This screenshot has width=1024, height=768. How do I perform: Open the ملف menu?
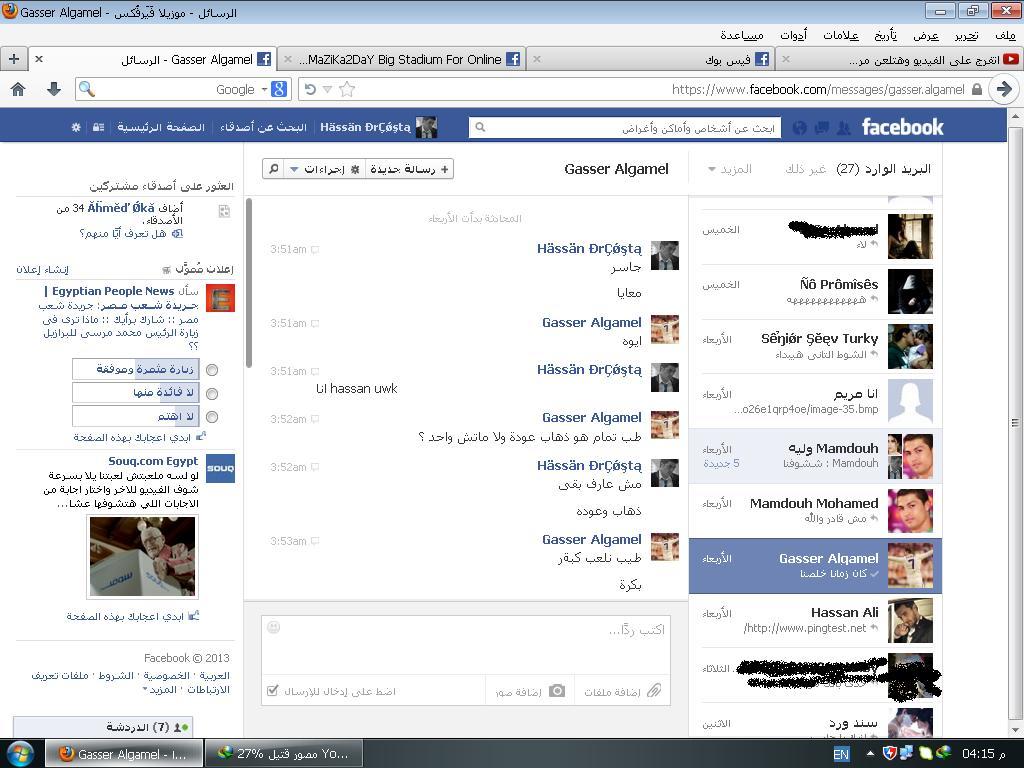[1005, 35]
